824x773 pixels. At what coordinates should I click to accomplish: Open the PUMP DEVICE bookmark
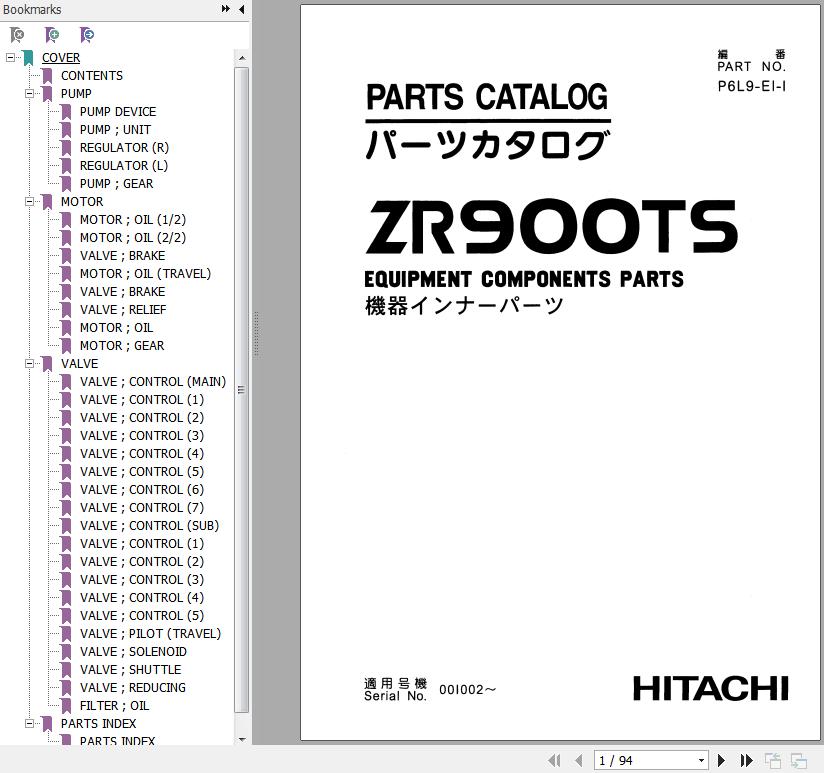(x=118, y=111)
